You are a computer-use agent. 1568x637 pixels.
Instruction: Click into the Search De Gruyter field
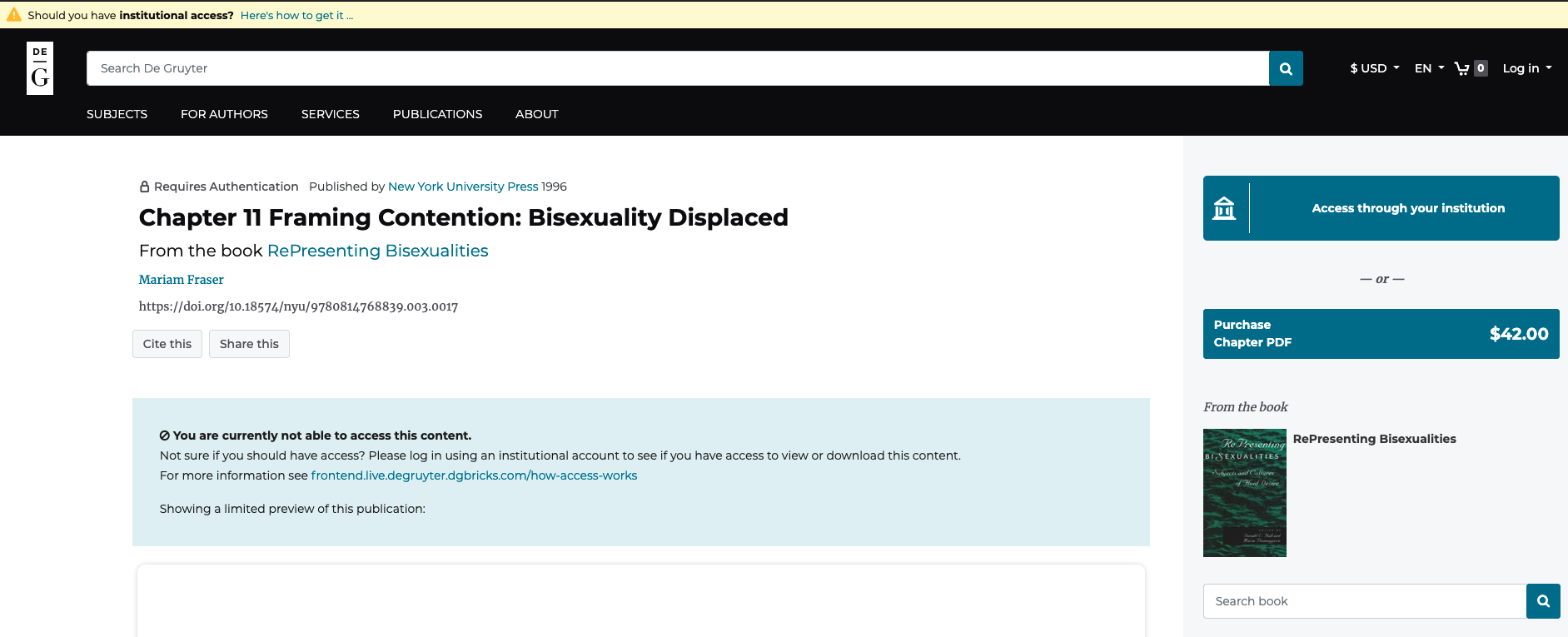(x=678, y=68)
